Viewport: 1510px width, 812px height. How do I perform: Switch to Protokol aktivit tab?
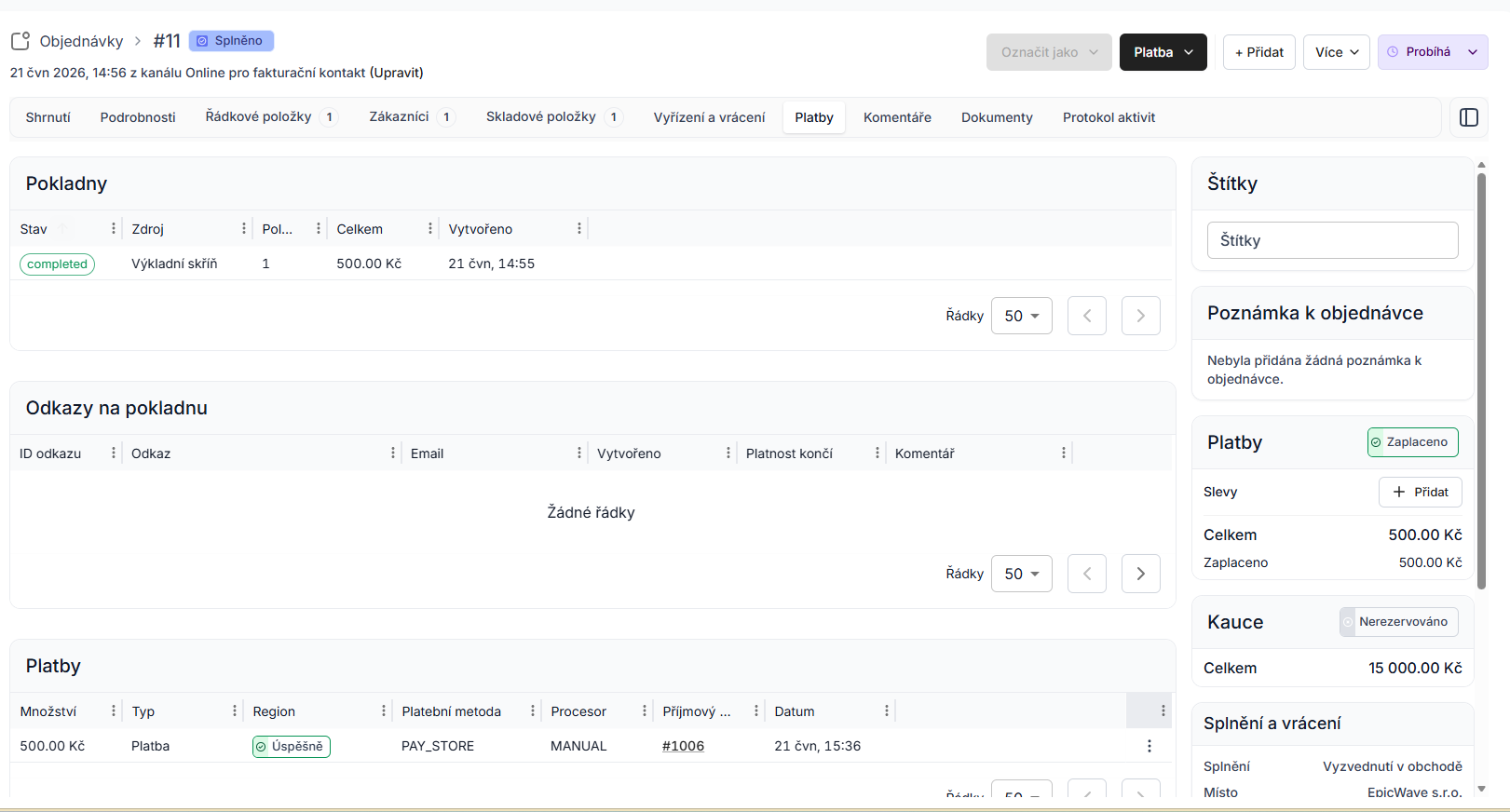pyautogui.click(x=1109, y=117)
